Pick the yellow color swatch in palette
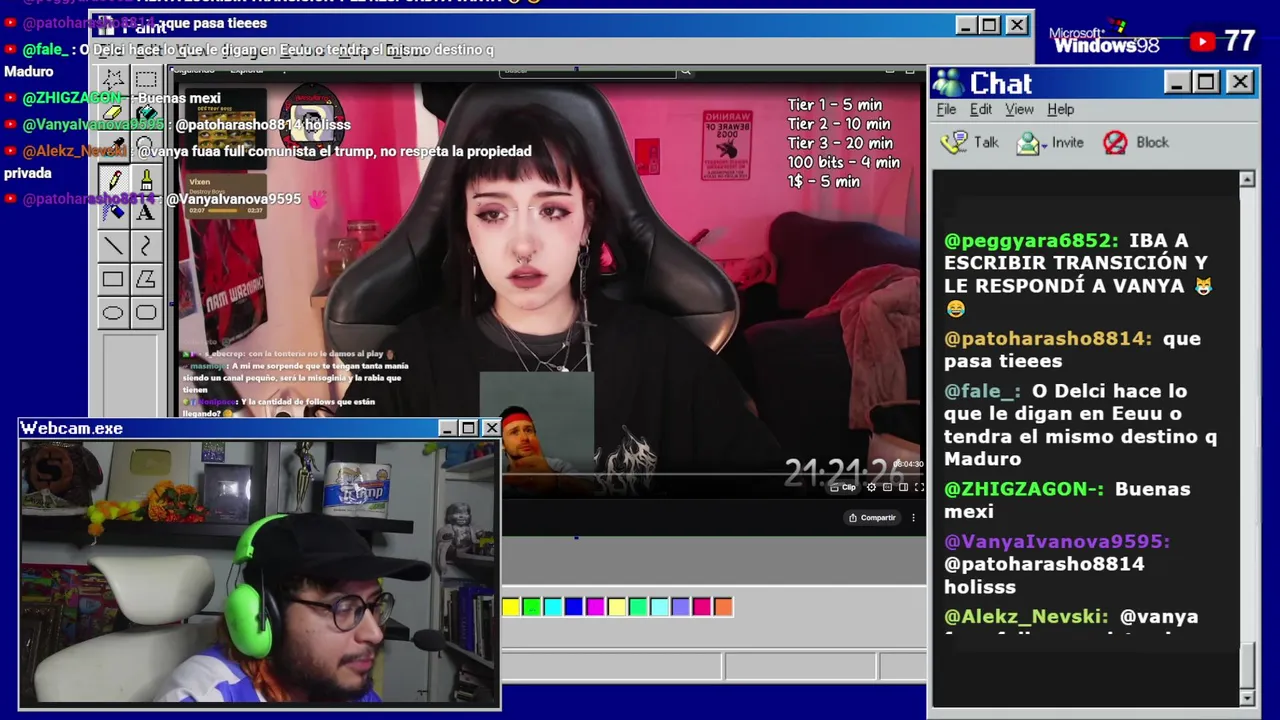 coord(511,606)
